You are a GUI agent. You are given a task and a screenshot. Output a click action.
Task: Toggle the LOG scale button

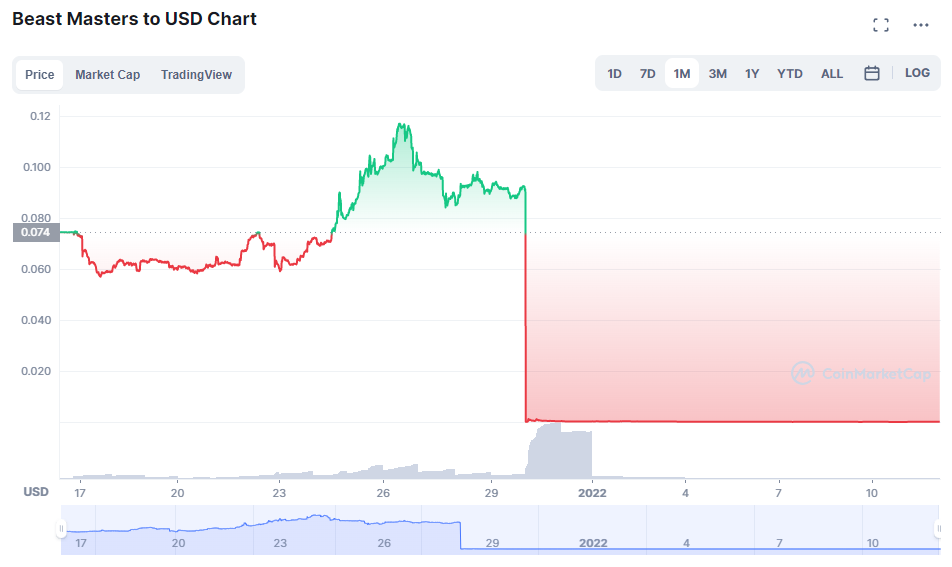click(x=917, y=73)
